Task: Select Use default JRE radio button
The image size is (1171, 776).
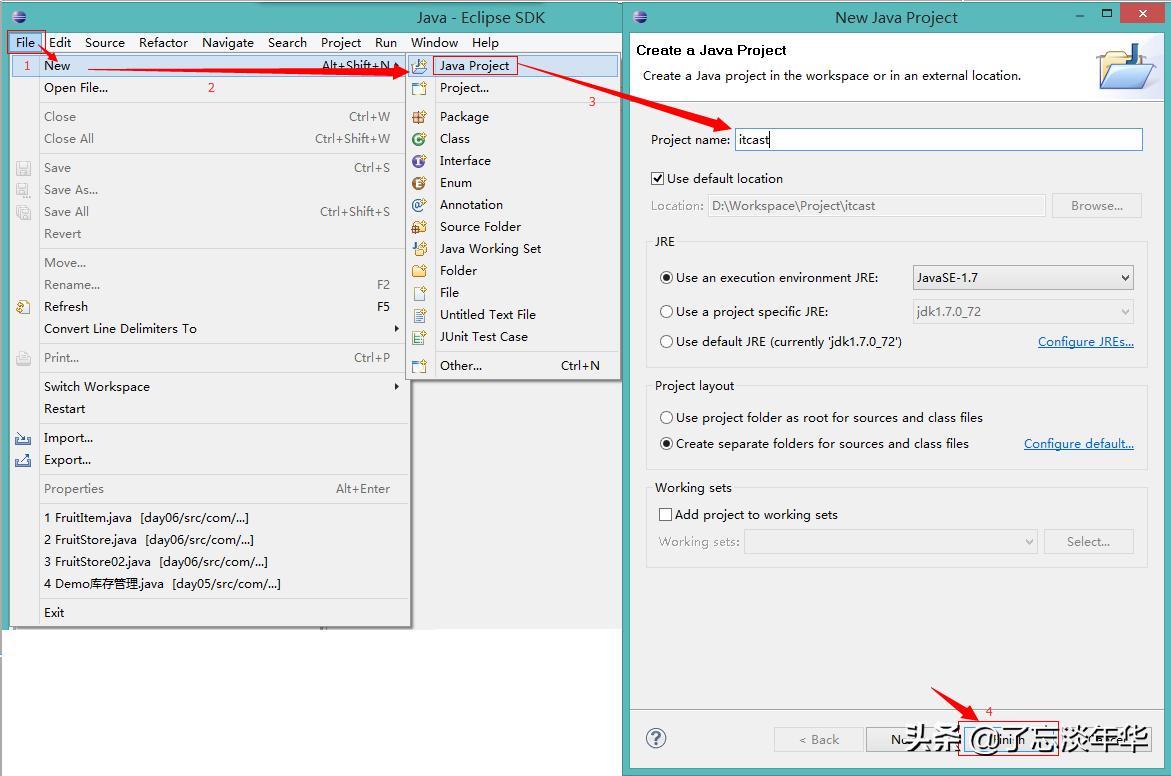Action: point(666,341)
